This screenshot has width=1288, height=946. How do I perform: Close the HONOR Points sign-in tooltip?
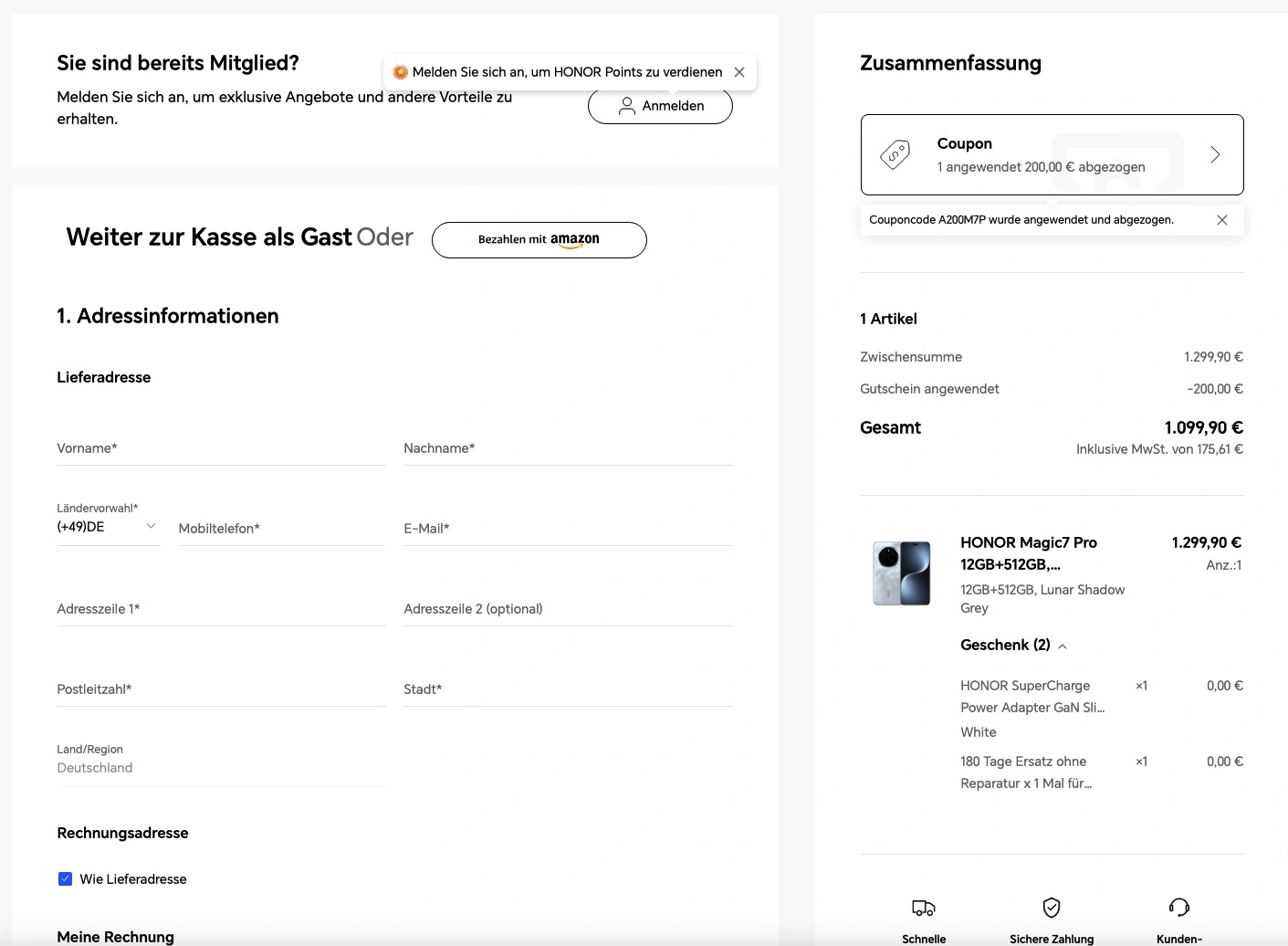739,72
